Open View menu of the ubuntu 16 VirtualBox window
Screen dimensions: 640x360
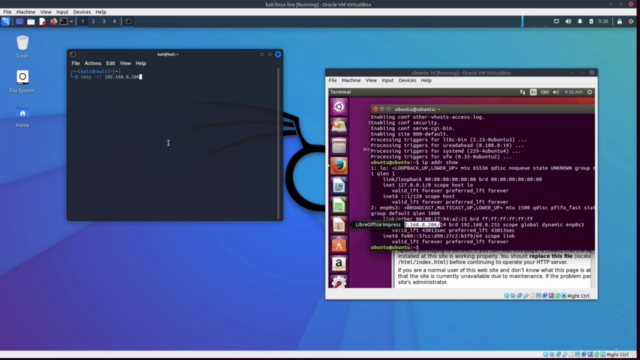tap(371, 80)
